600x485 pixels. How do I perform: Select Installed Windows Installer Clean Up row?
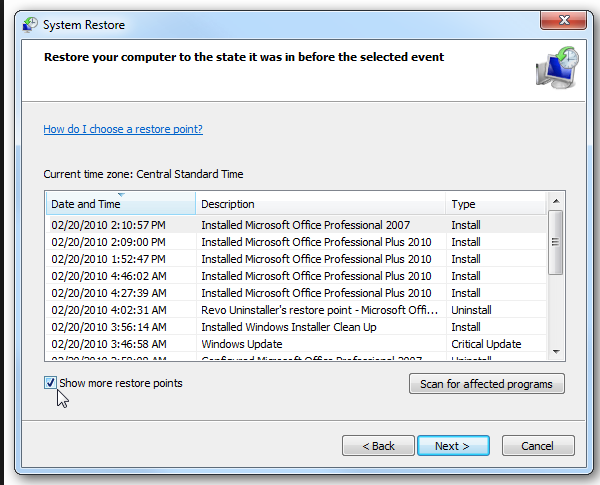point(297,327)
